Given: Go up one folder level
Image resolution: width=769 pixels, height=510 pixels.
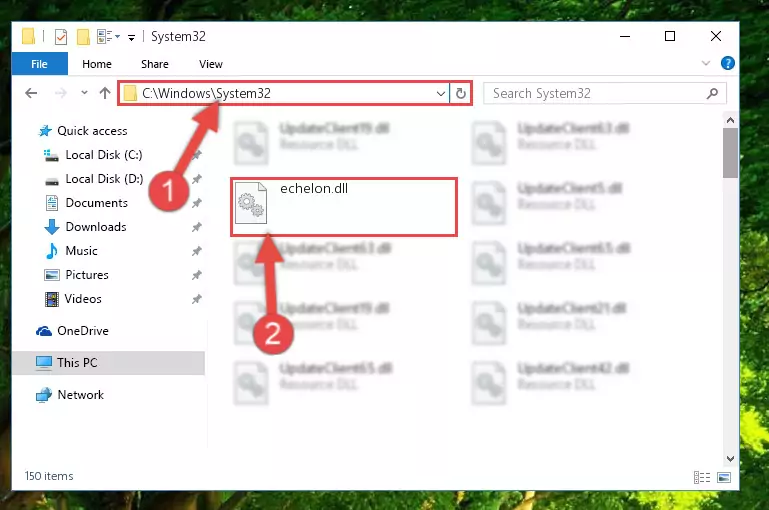Looking at the screenshot, I should (x=104, y=93).
